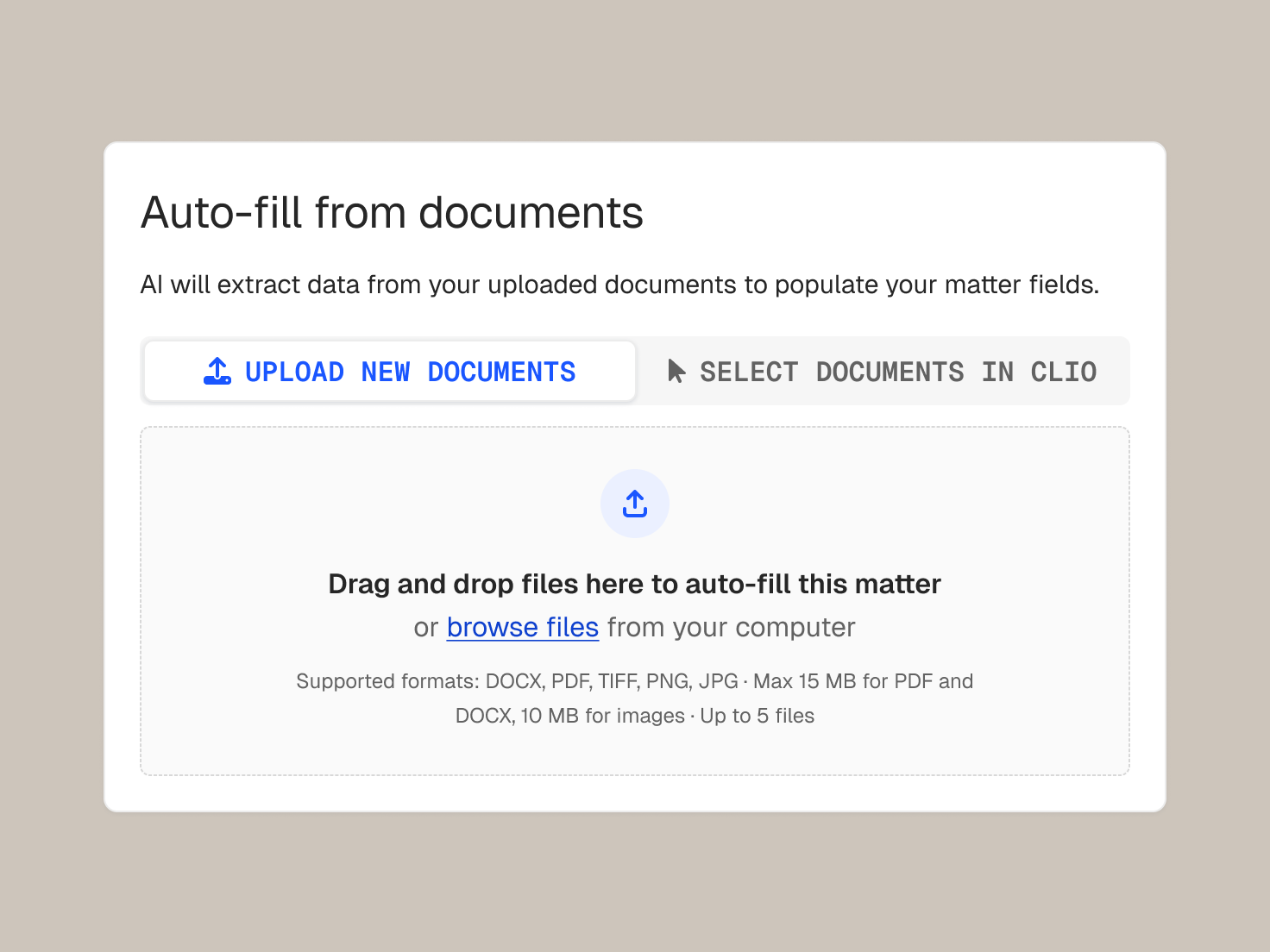Click the circular upload icon in the drop zone

tap(635, 504)
